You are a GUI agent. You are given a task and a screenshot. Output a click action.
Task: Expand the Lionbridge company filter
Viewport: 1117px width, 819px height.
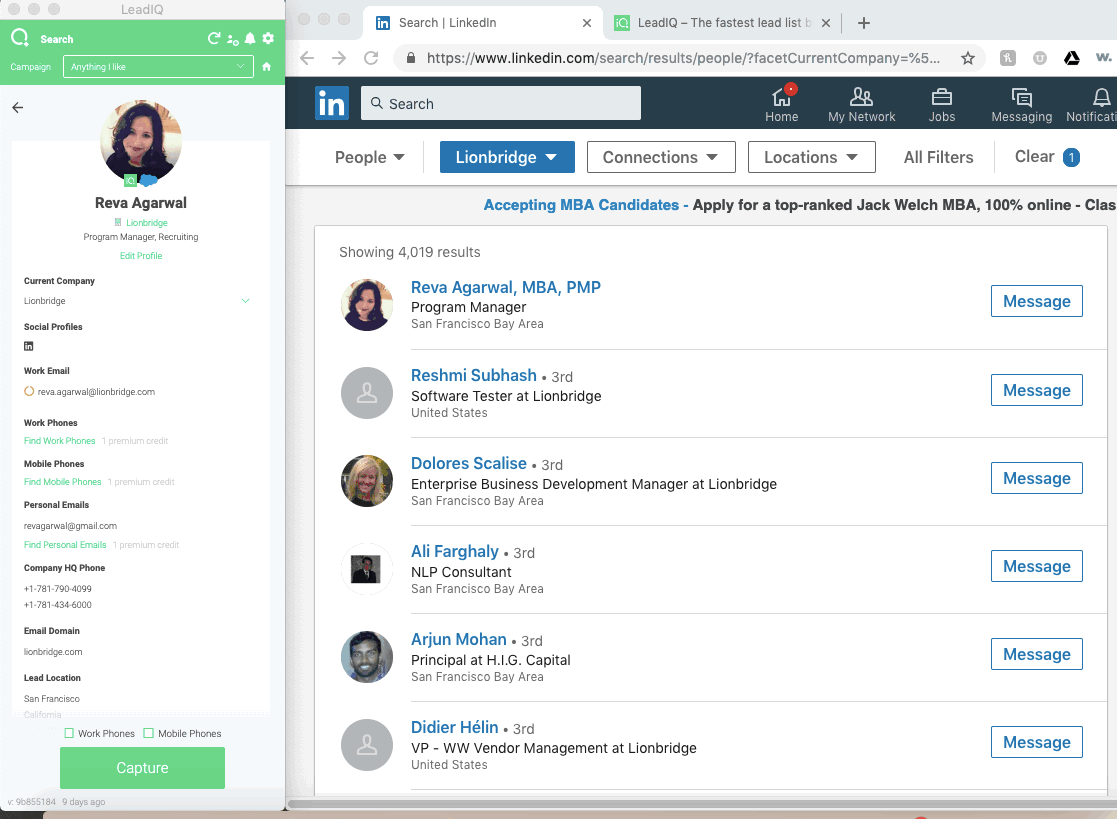click(506, 157)
